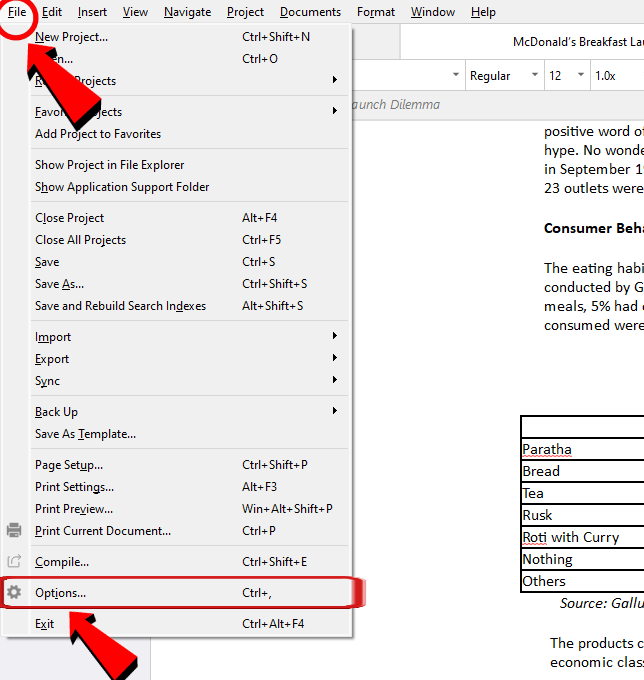The width and height of the screenshot is (644, 680).
Task: Expand the Export submenu
Action: point(190,359)
